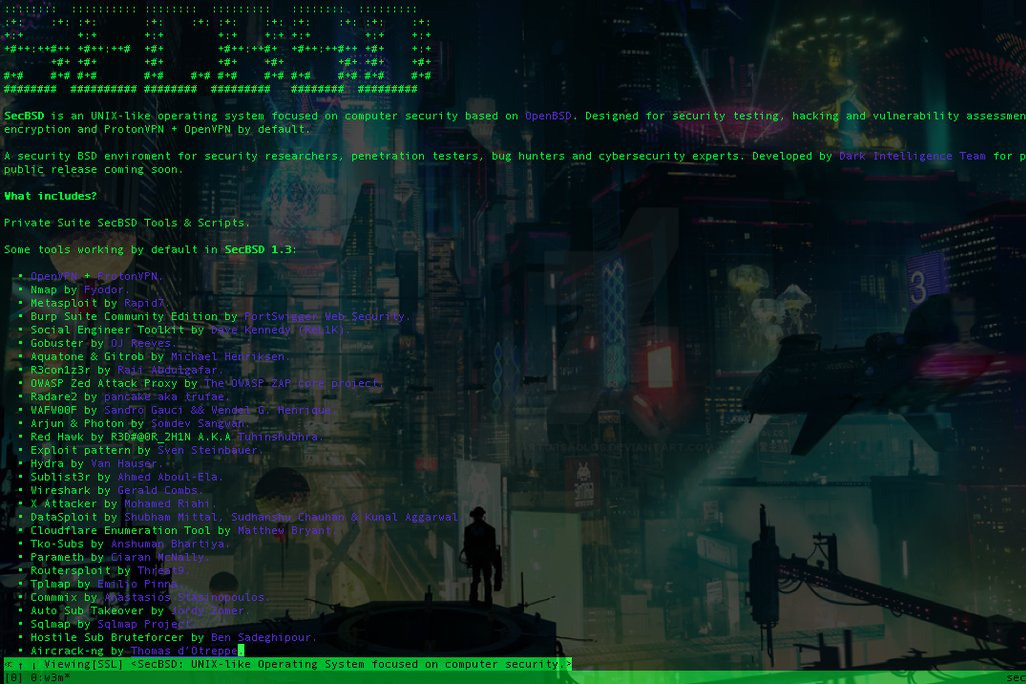The image size is (1026, 684).
Task: Follow the Somdev Sangwan link
Action: click(x=198, y=423)
